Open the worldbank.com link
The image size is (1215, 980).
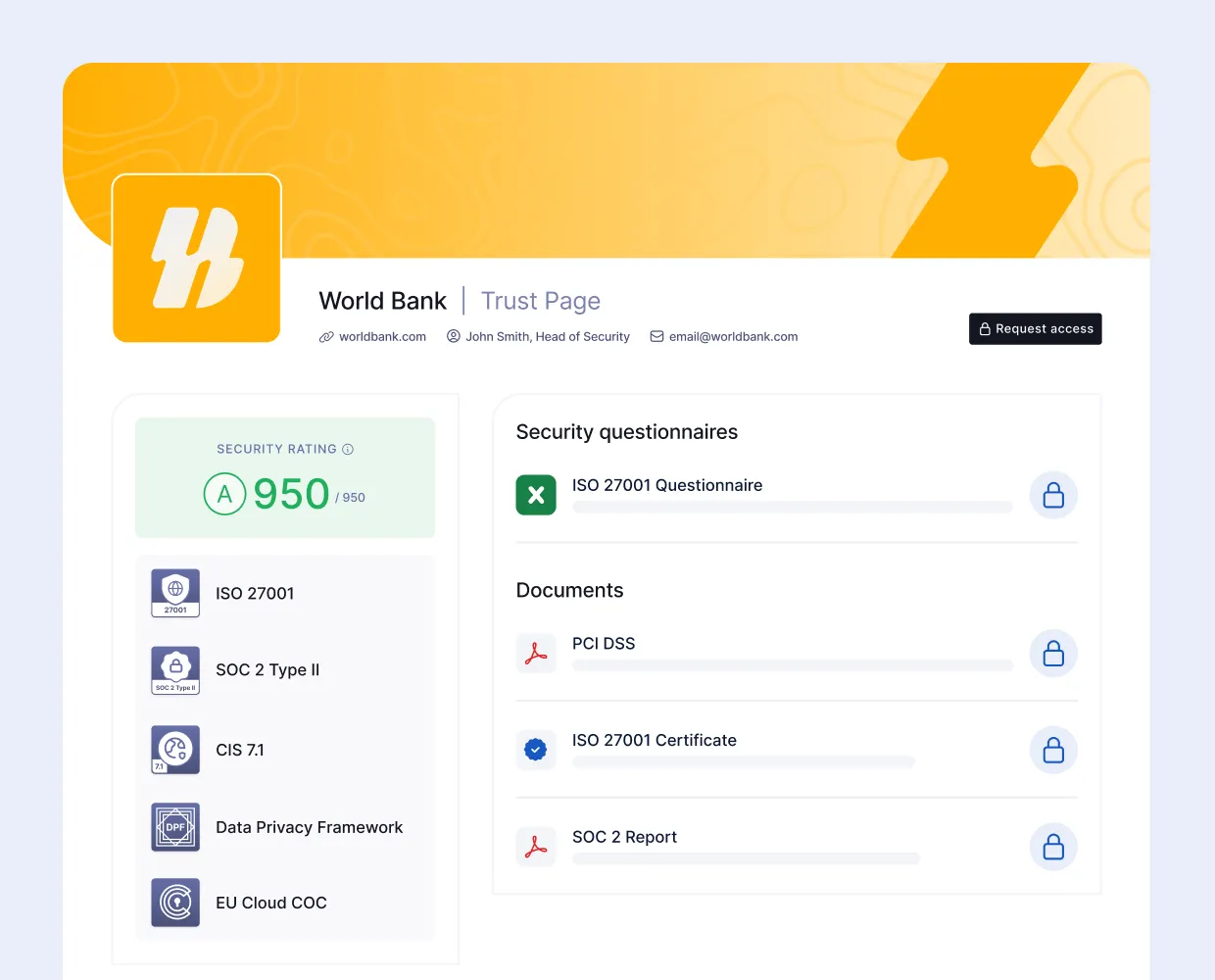[x=382, y=336]
